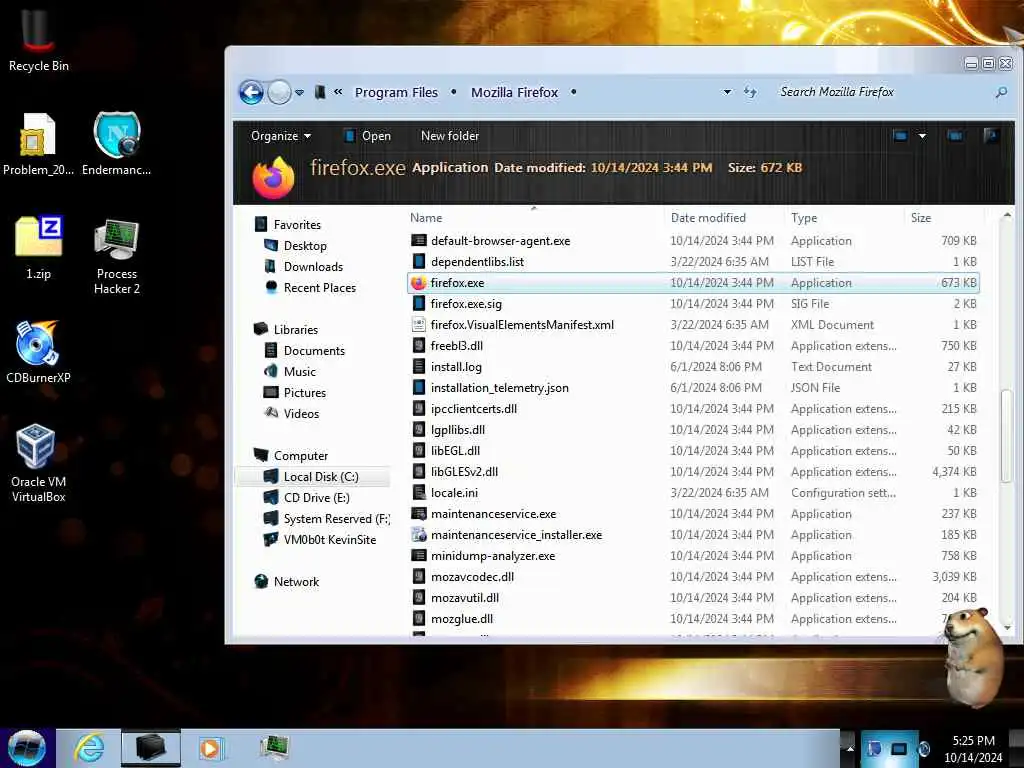This screenshot has width=1024, height=768.
Task: Sort by the Date modified column
Action: (x=708, y=218)
